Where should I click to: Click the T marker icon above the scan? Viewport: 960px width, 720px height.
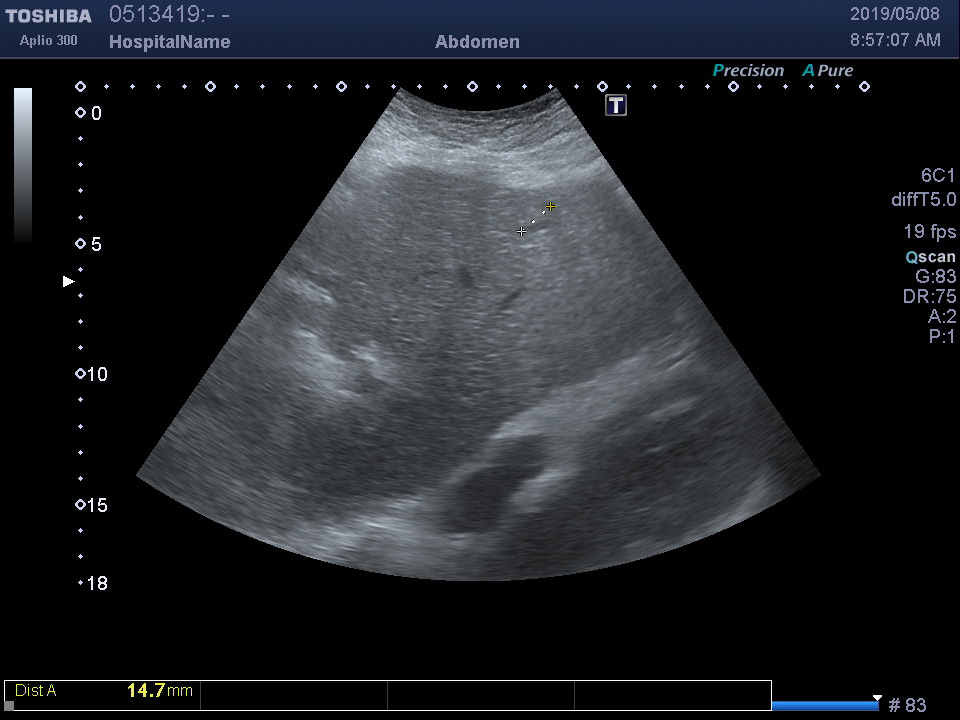pyautogui.click(x=615, y=105)
